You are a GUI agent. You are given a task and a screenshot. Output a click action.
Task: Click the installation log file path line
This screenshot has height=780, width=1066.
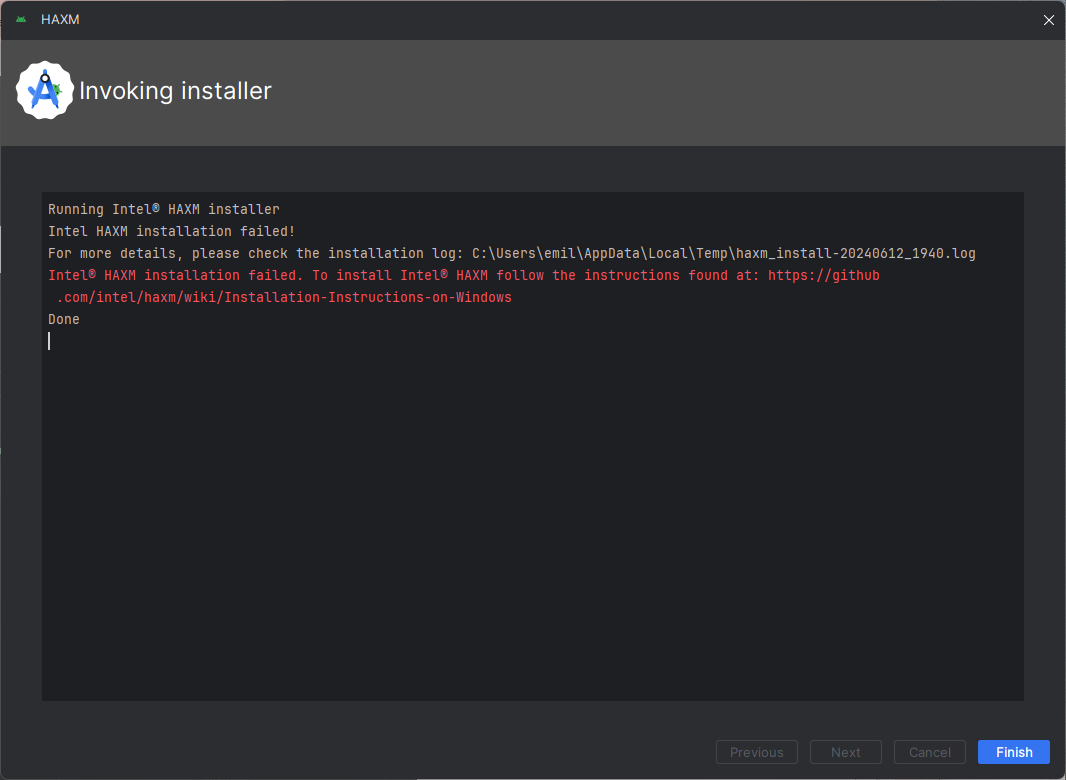(x=512, y=253)
